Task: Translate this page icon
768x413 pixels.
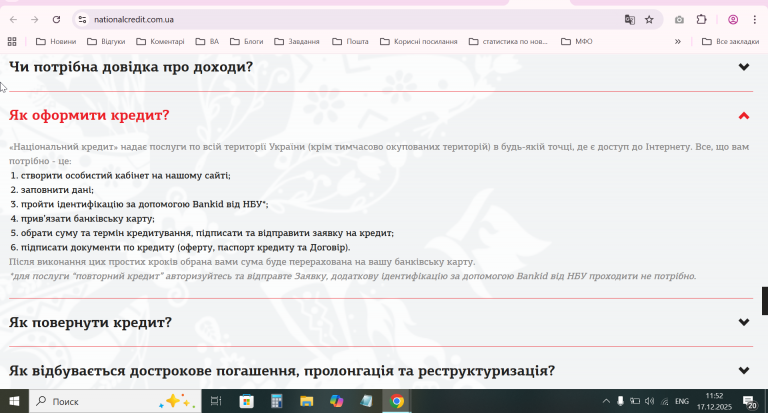Action: (629, 20)
